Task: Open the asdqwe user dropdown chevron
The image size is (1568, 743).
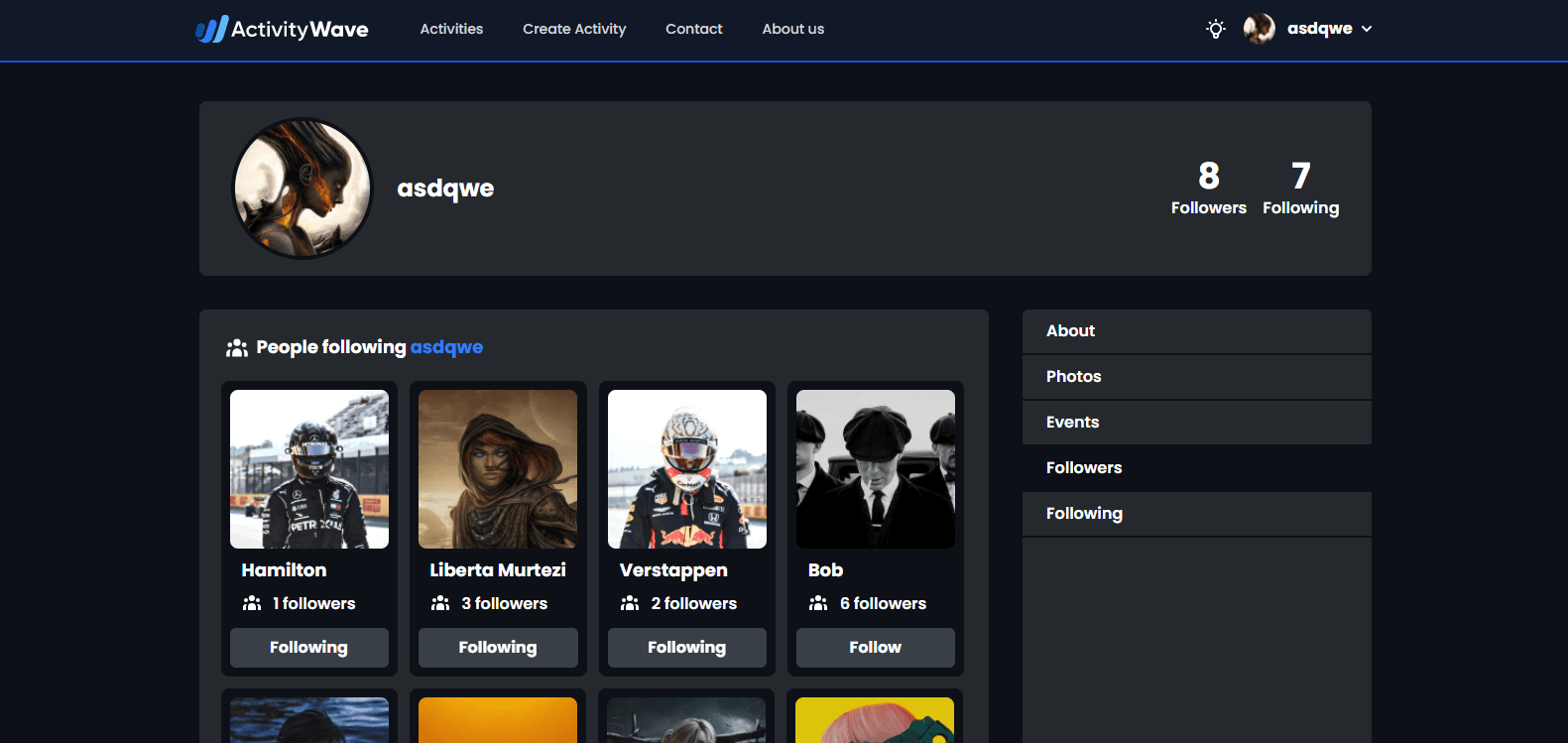Action: (x=1367, y=29)
